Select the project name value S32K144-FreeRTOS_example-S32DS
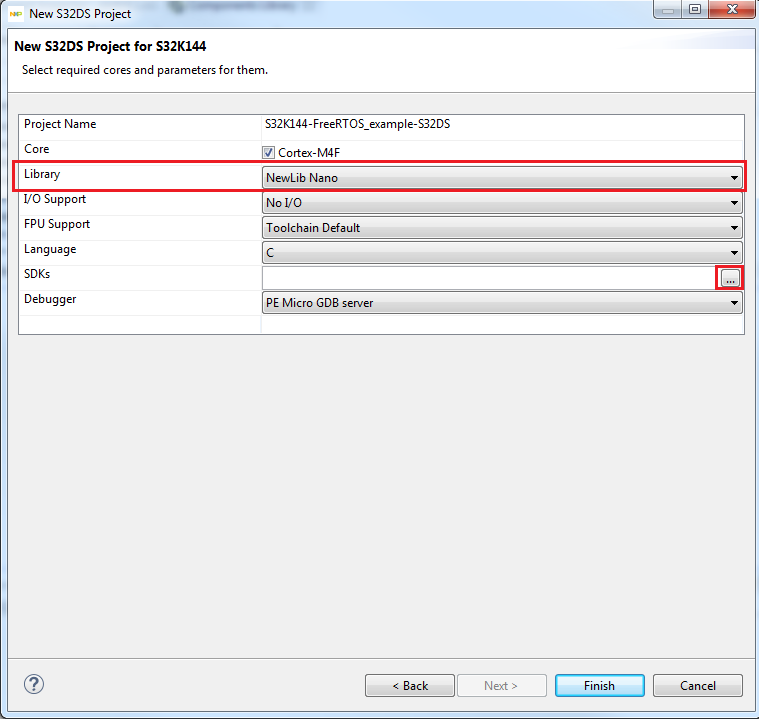This screenshot has height=720, width=763. 357,124
